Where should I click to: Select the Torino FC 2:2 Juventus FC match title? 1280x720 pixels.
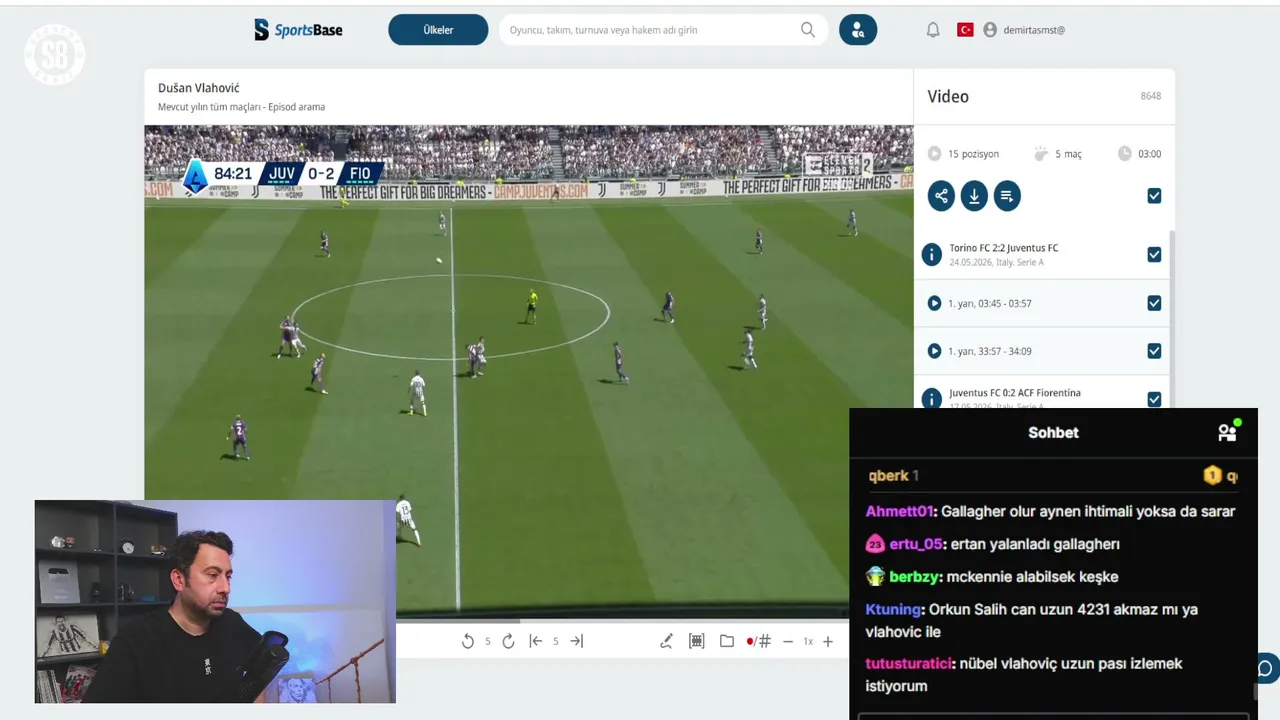[x=1003, y=248]
